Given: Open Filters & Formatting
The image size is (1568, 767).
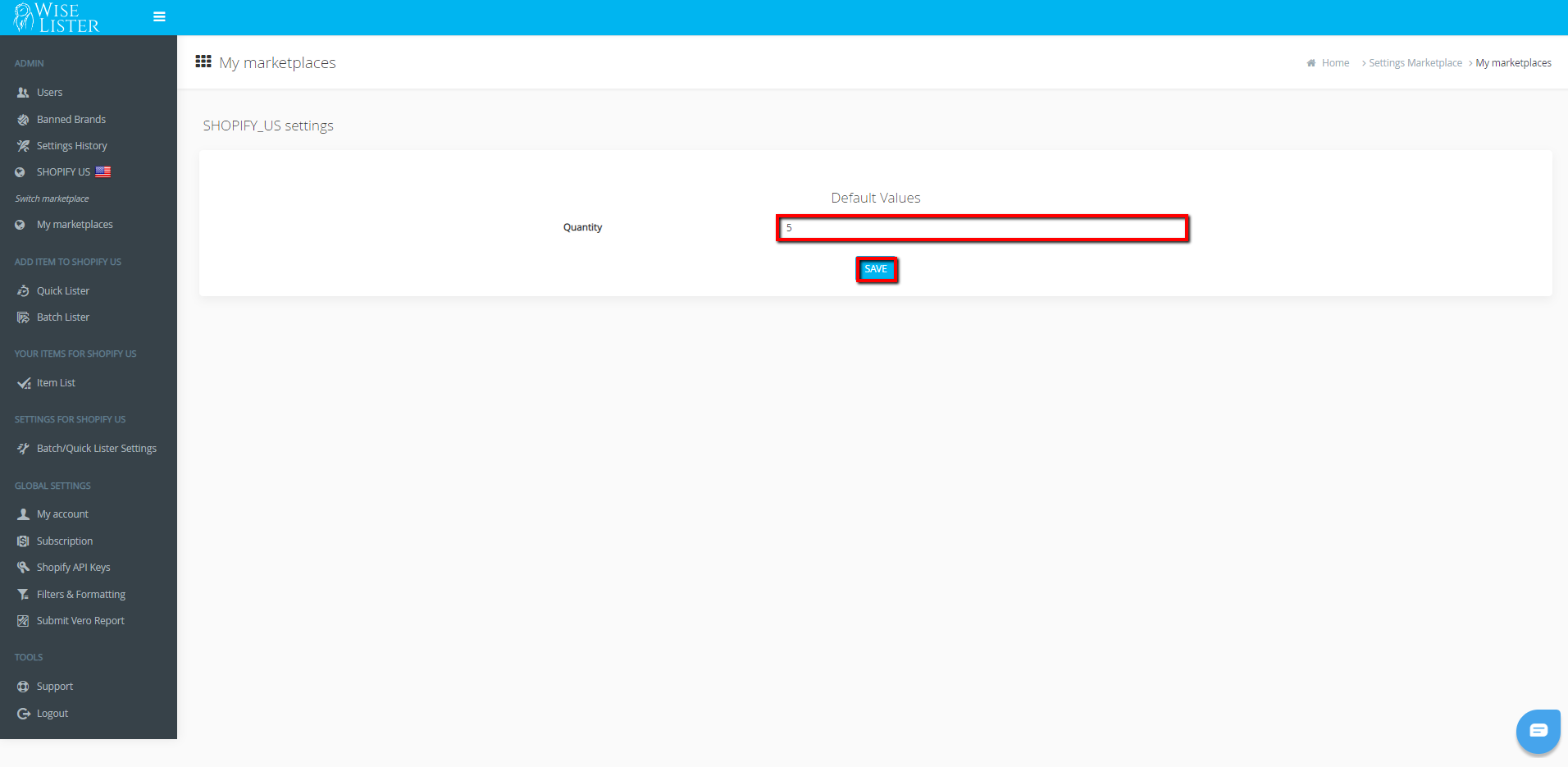Looking at the screenshot, I should 81,595.
